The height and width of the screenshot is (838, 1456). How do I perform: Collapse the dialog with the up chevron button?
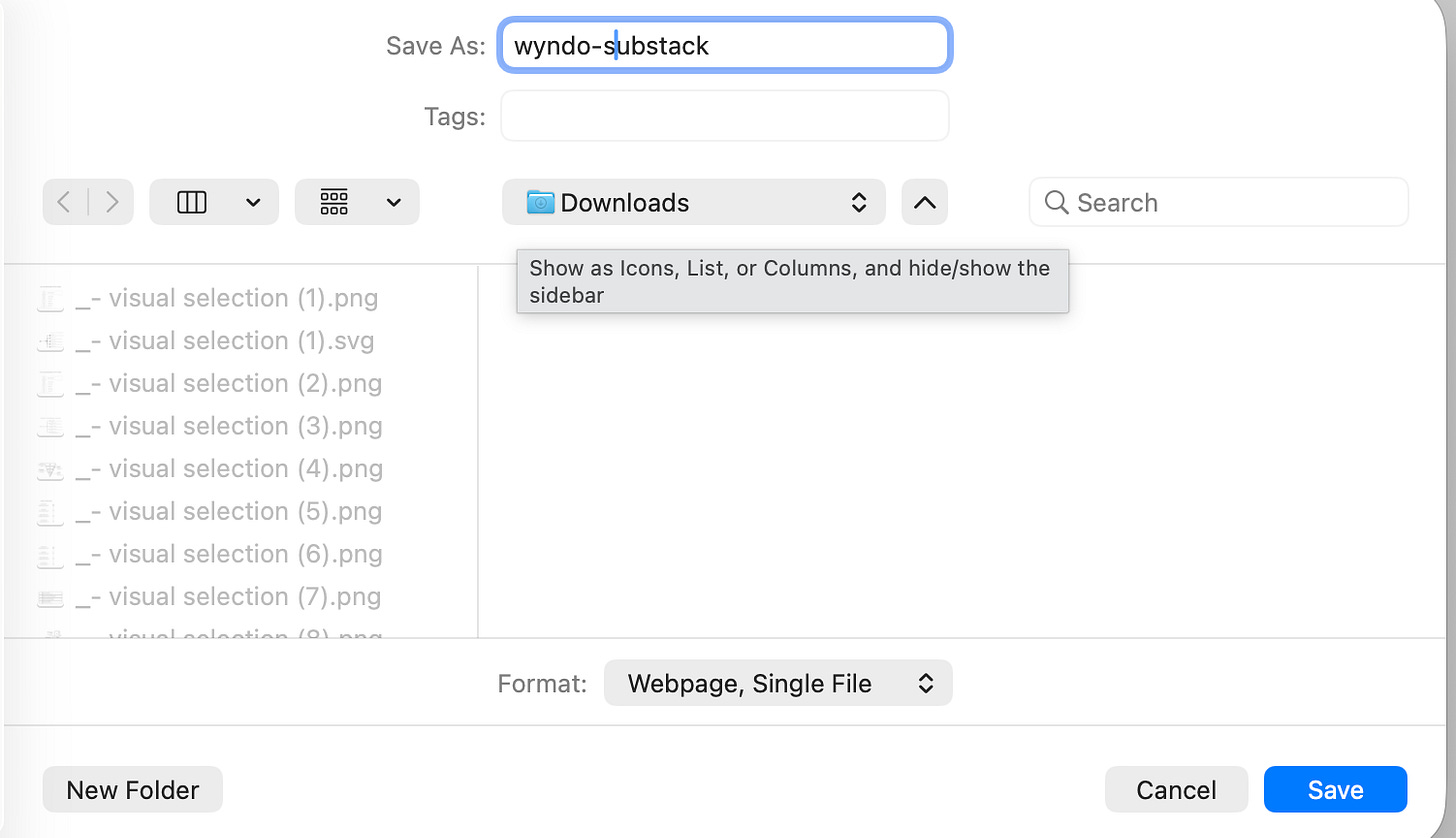(x=925, y=202)
